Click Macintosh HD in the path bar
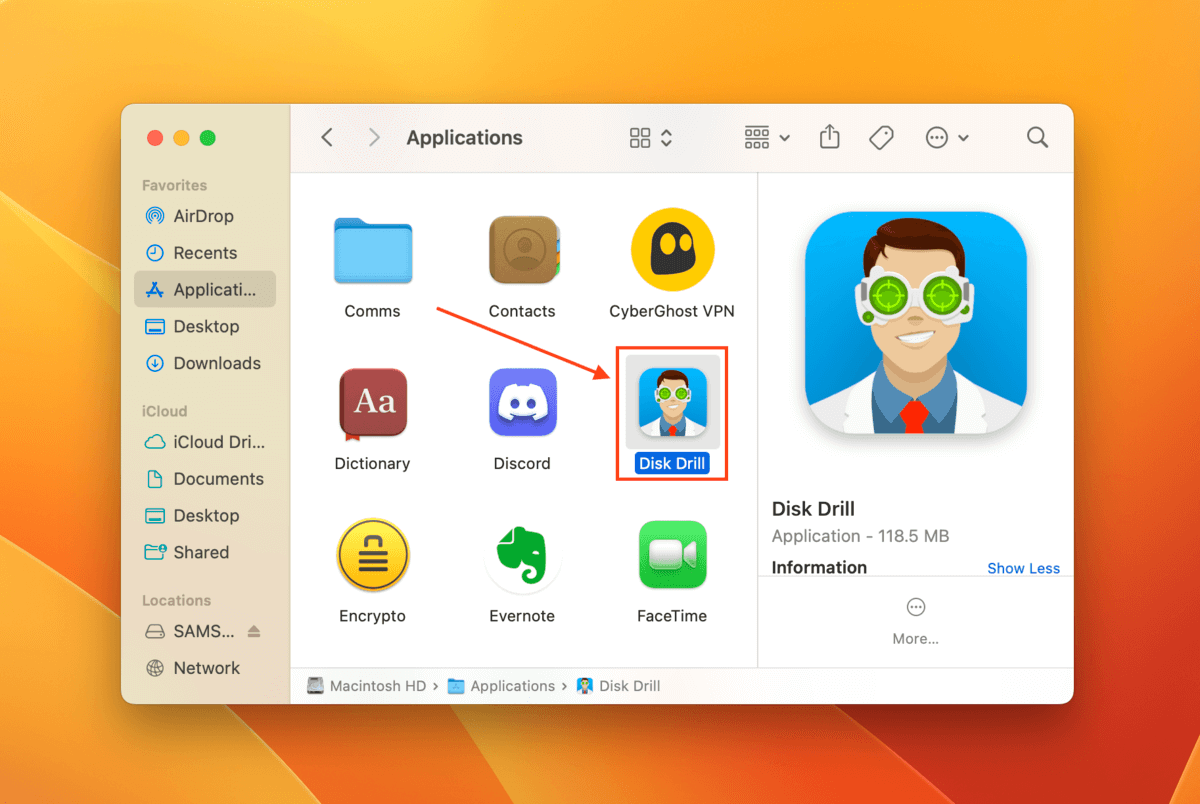This screenshot has height=804, width=1200. pos(366,686)
